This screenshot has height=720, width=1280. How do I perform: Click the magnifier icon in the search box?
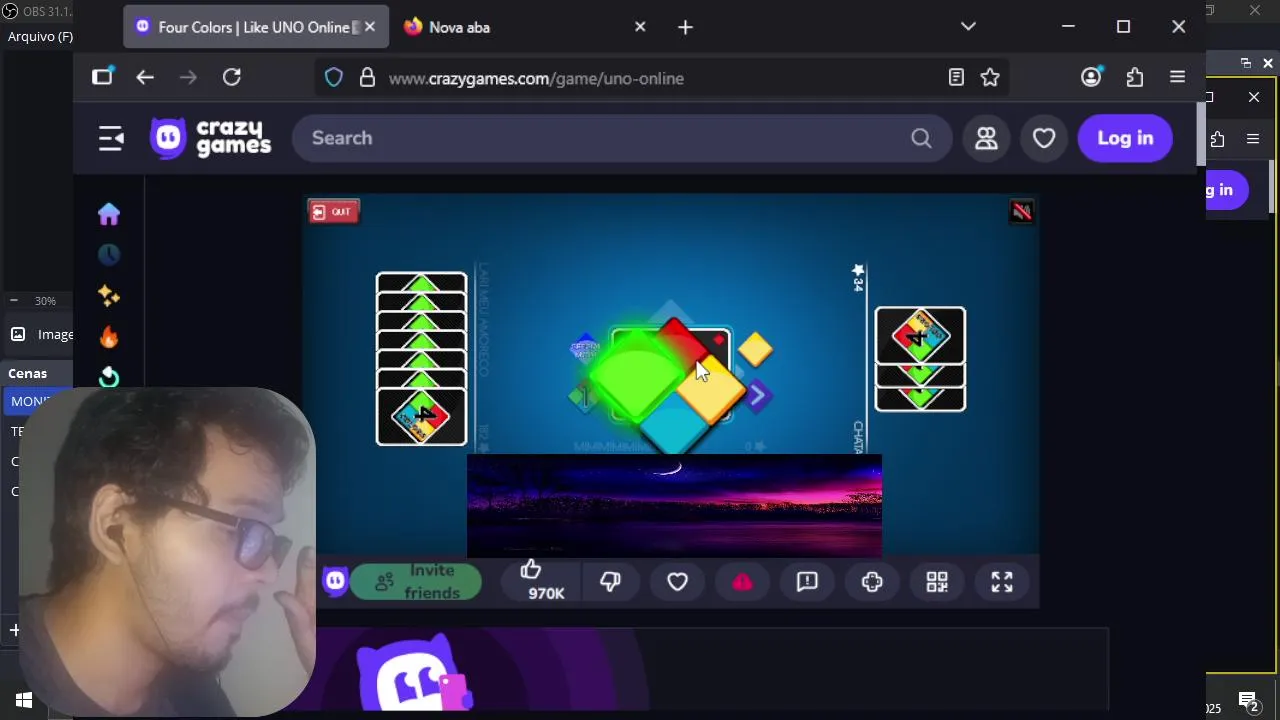pyautogui.click(x=921, y=138)
